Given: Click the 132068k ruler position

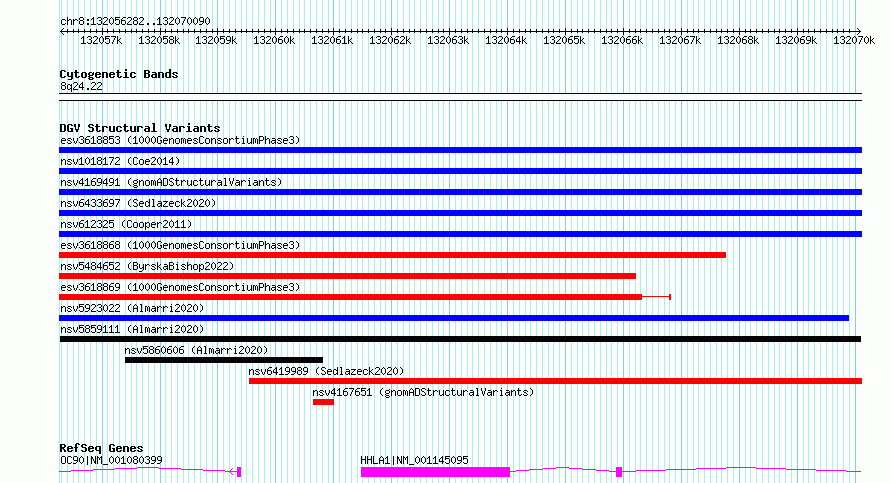Looking at the screenshot, I should pyautogui.click(x=738, y=40).
